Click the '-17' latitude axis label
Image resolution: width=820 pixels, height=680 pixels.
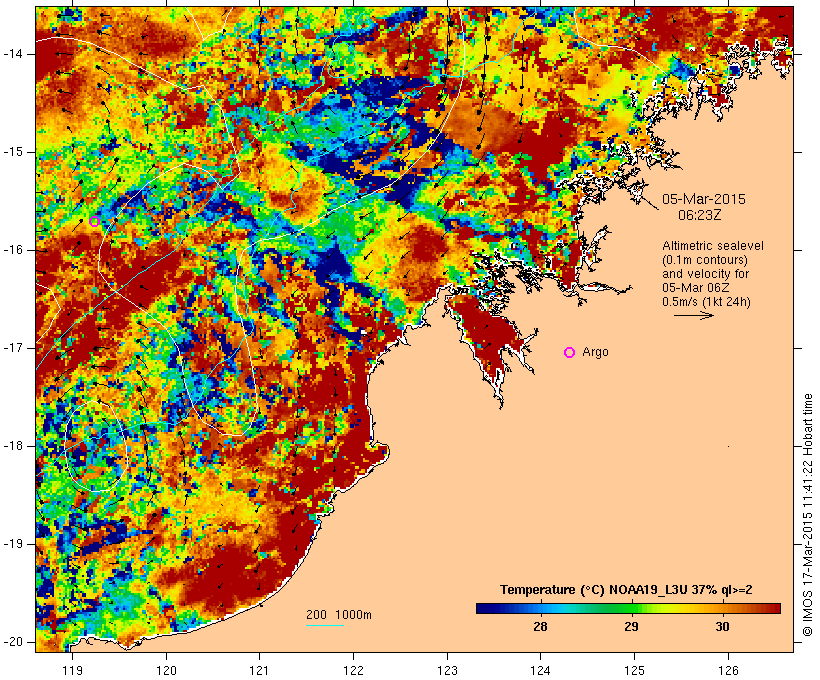[13, 348]
